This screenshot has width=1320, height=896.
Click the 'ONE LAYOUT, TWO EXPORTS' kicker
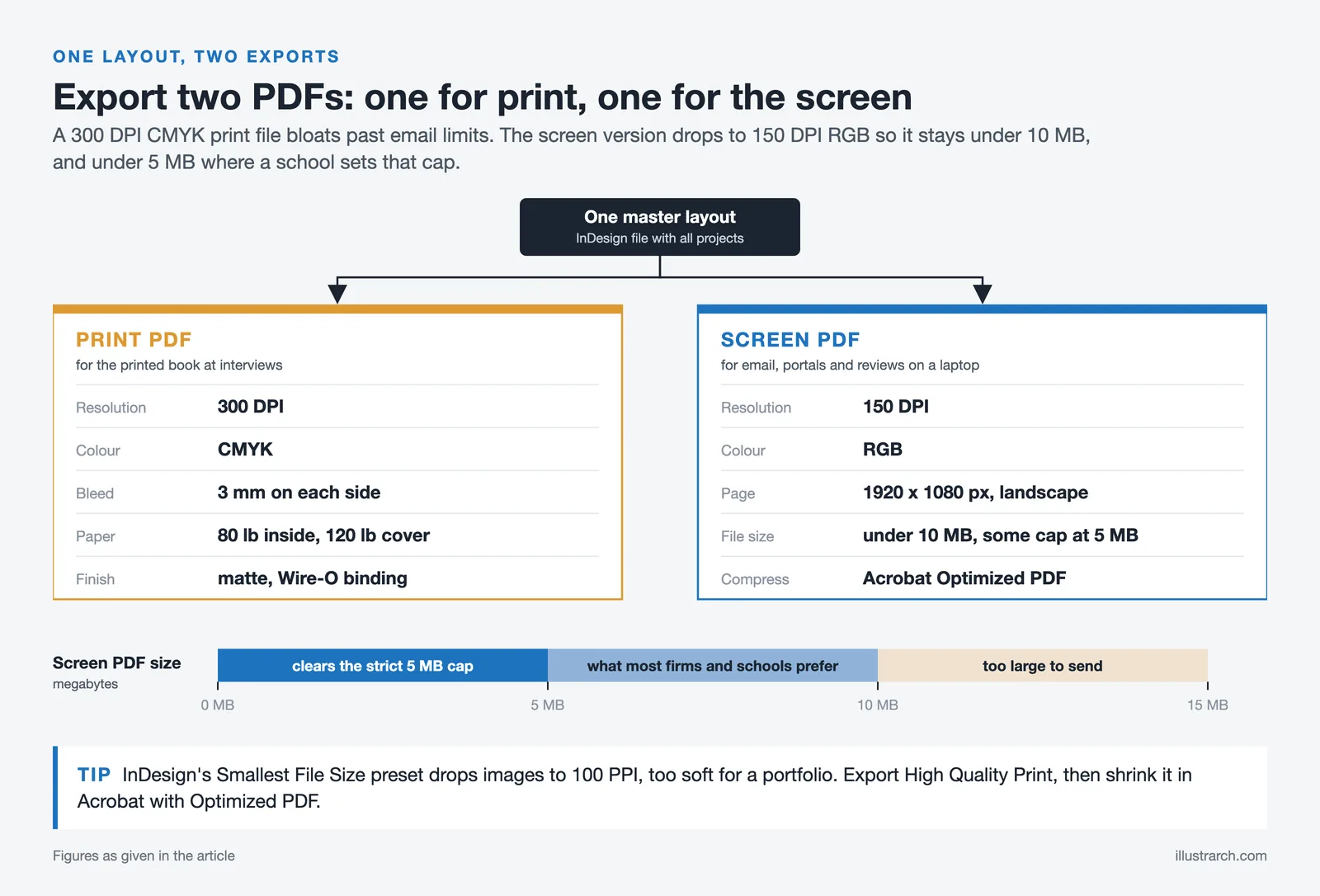tap(196, 57)
